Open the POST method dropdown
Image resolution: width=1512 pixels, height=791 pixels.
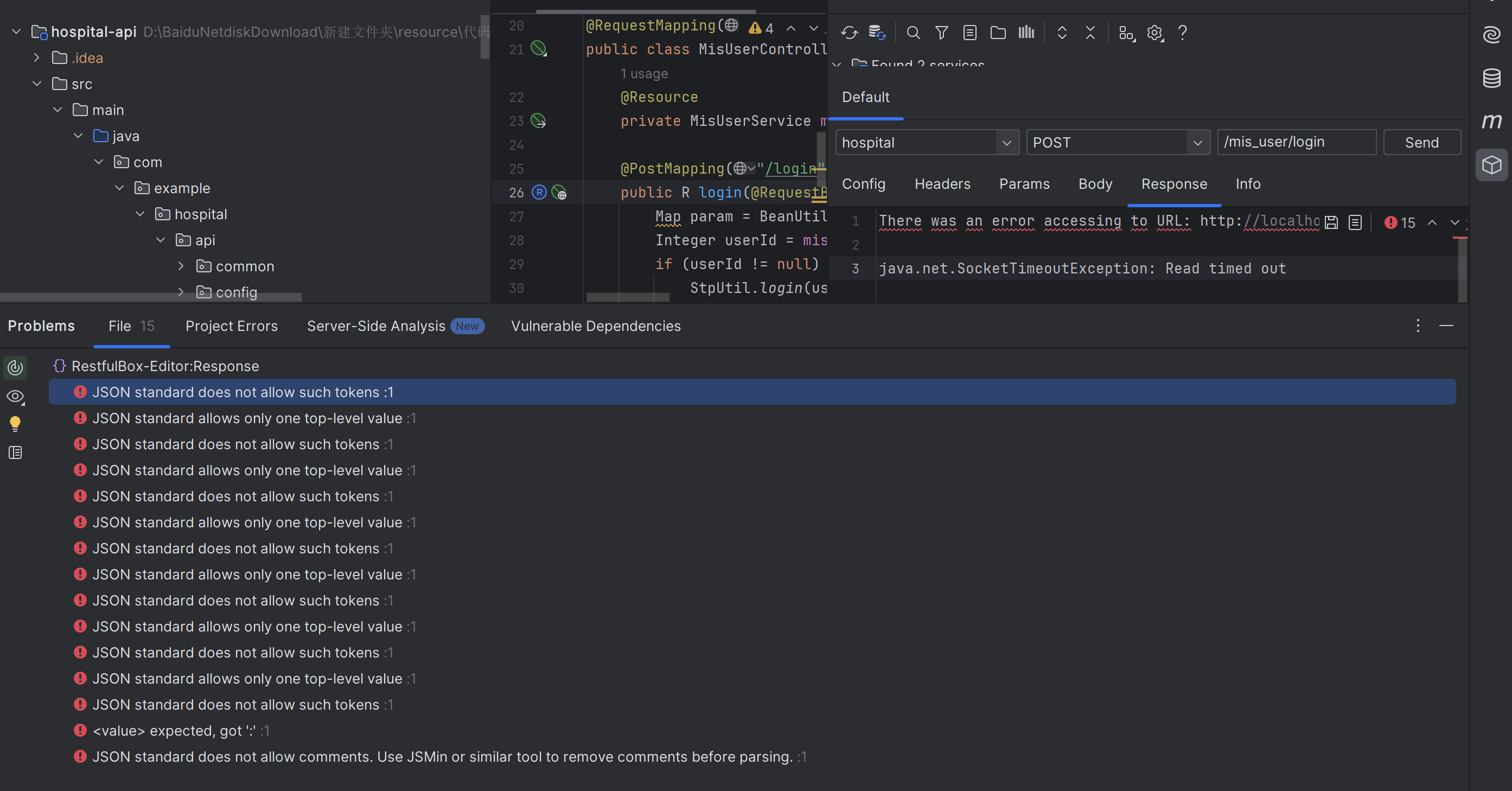coord(1197,143)
